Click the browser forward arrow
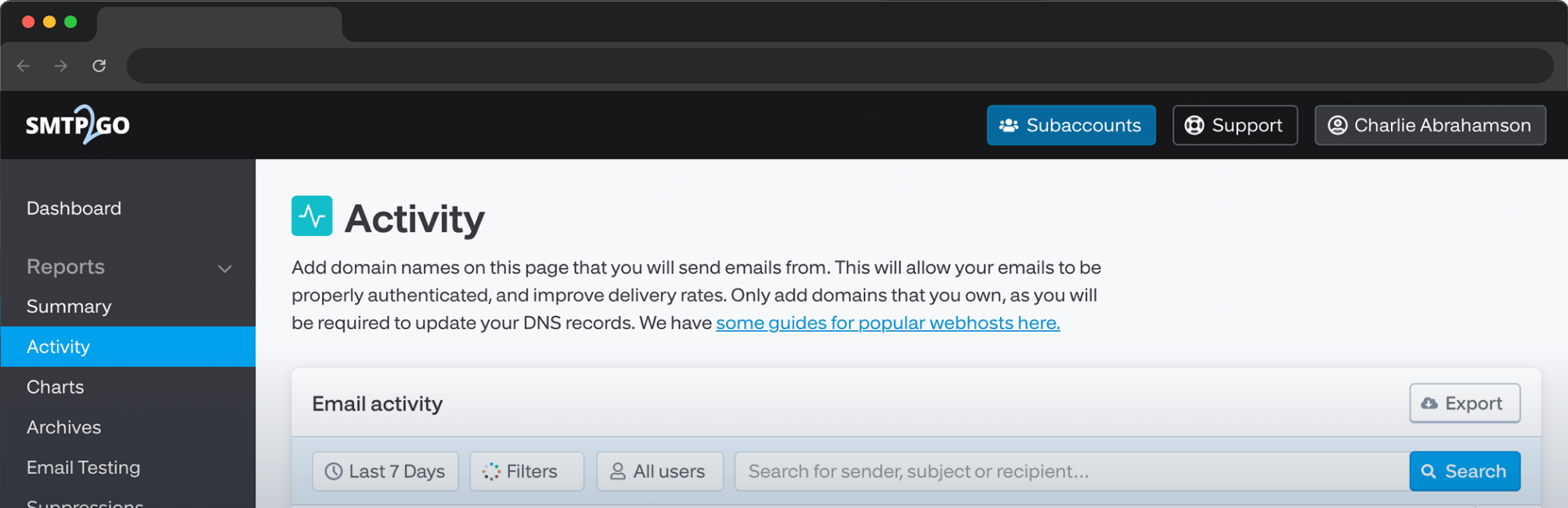Screen dimensions: 1568x508 click(x=61, y=66)
